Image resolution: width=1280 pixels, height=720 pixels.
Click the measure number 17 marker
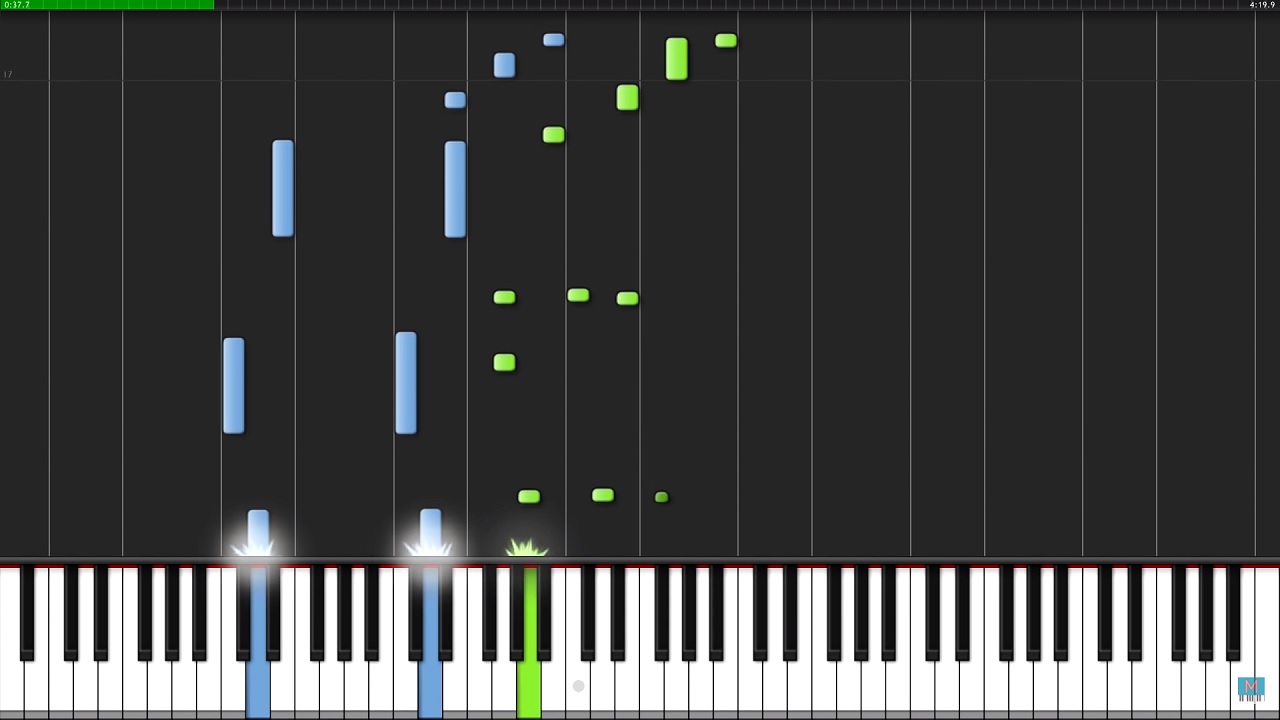pos(8,75)
